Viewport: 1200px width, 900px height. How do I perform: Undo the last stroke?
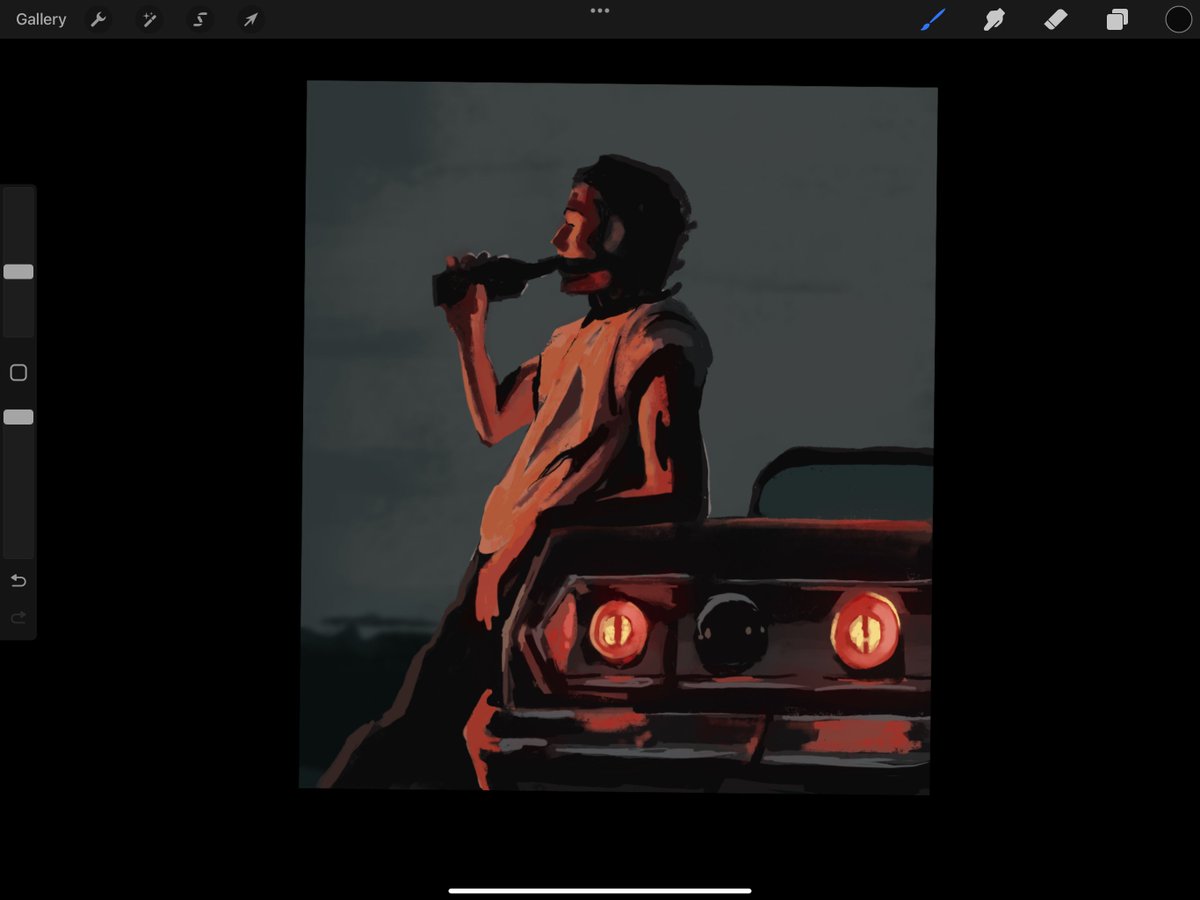click(x=18, y=581)
